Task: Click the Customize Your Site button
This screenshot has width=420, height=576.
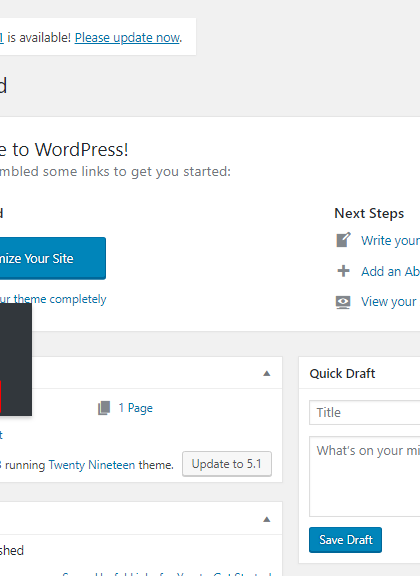Action: click(x=53, y=258)
